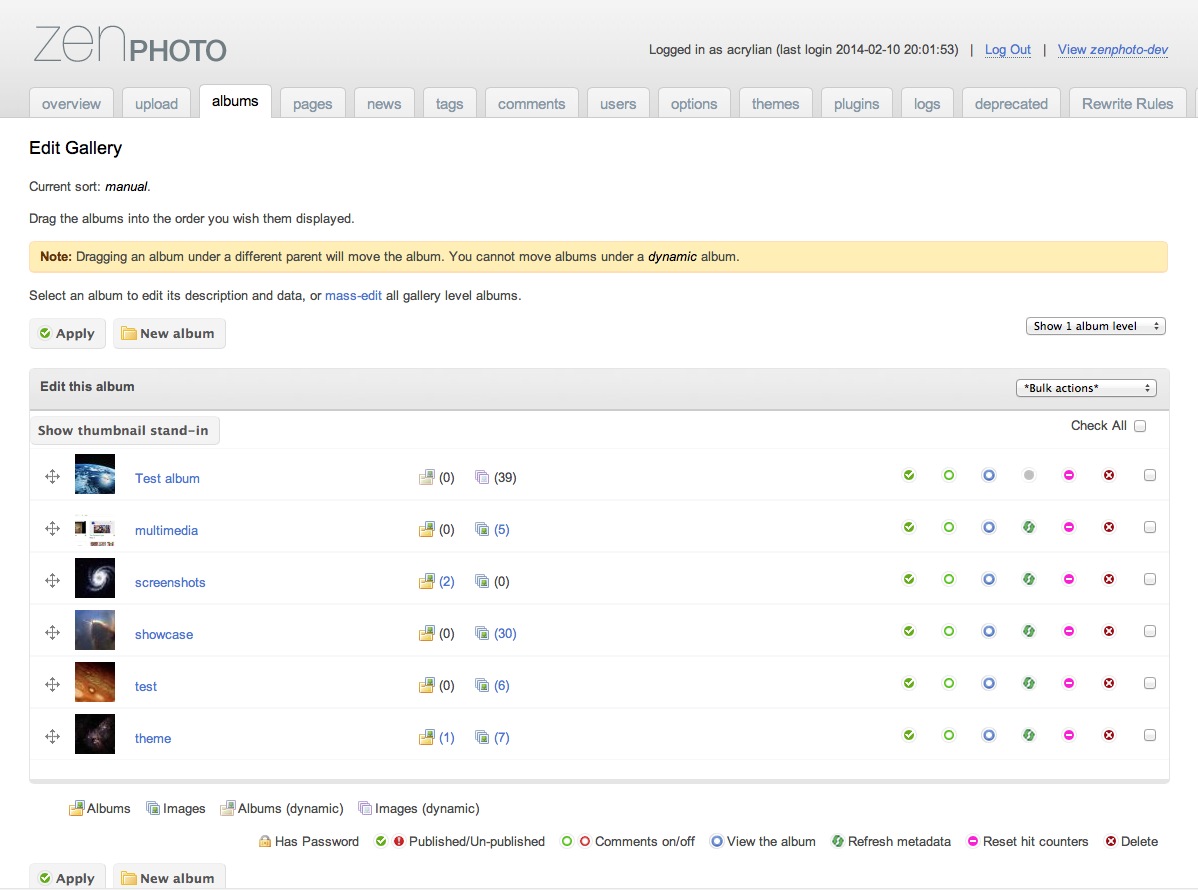This screenshot has width=1198, height=890.
Task: Select the checkbox beside the multimedia album
Action: (x=1150, y=527)
